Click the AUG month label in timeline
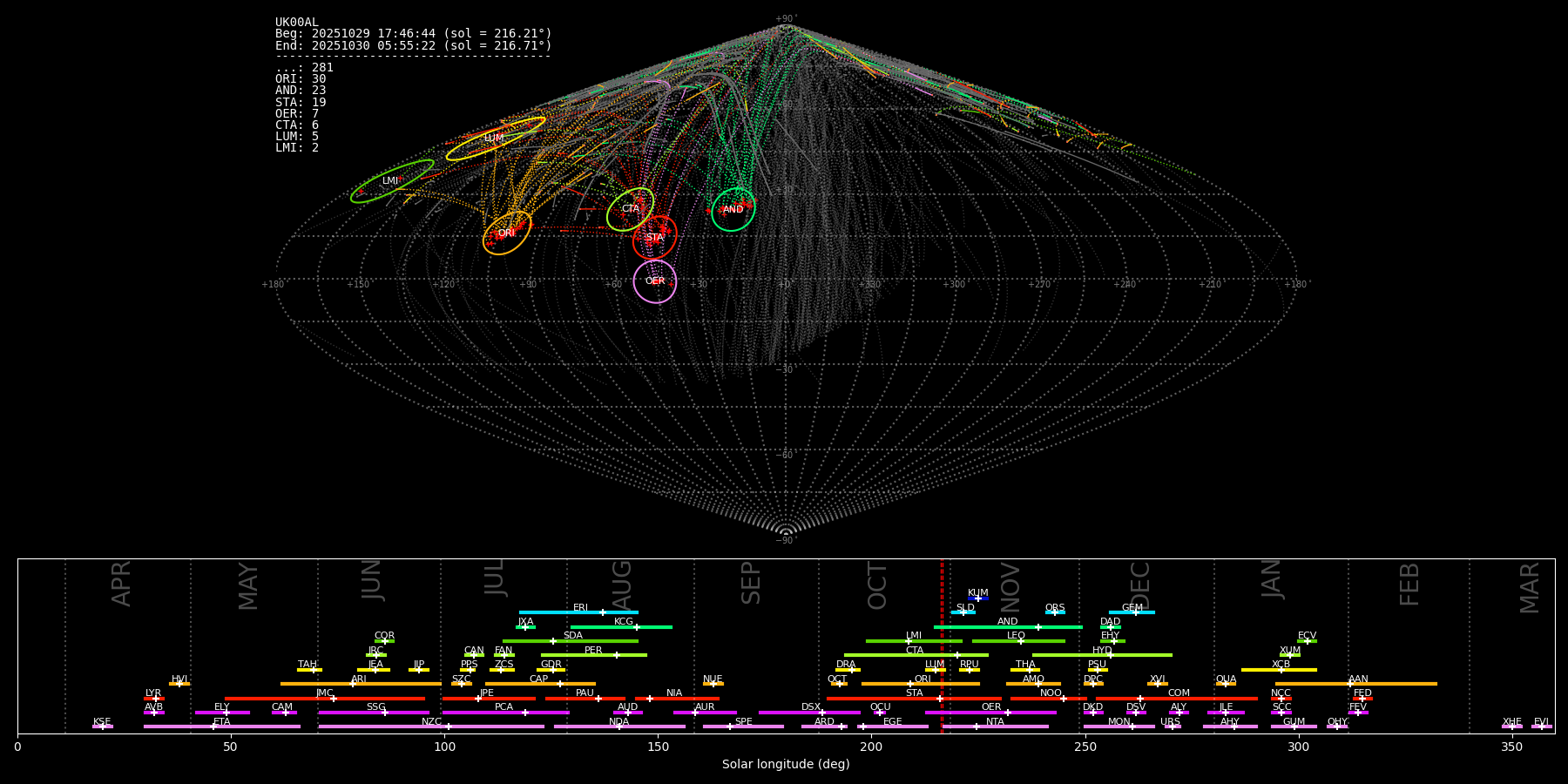 pyautogui.click(x=622, y=585)
